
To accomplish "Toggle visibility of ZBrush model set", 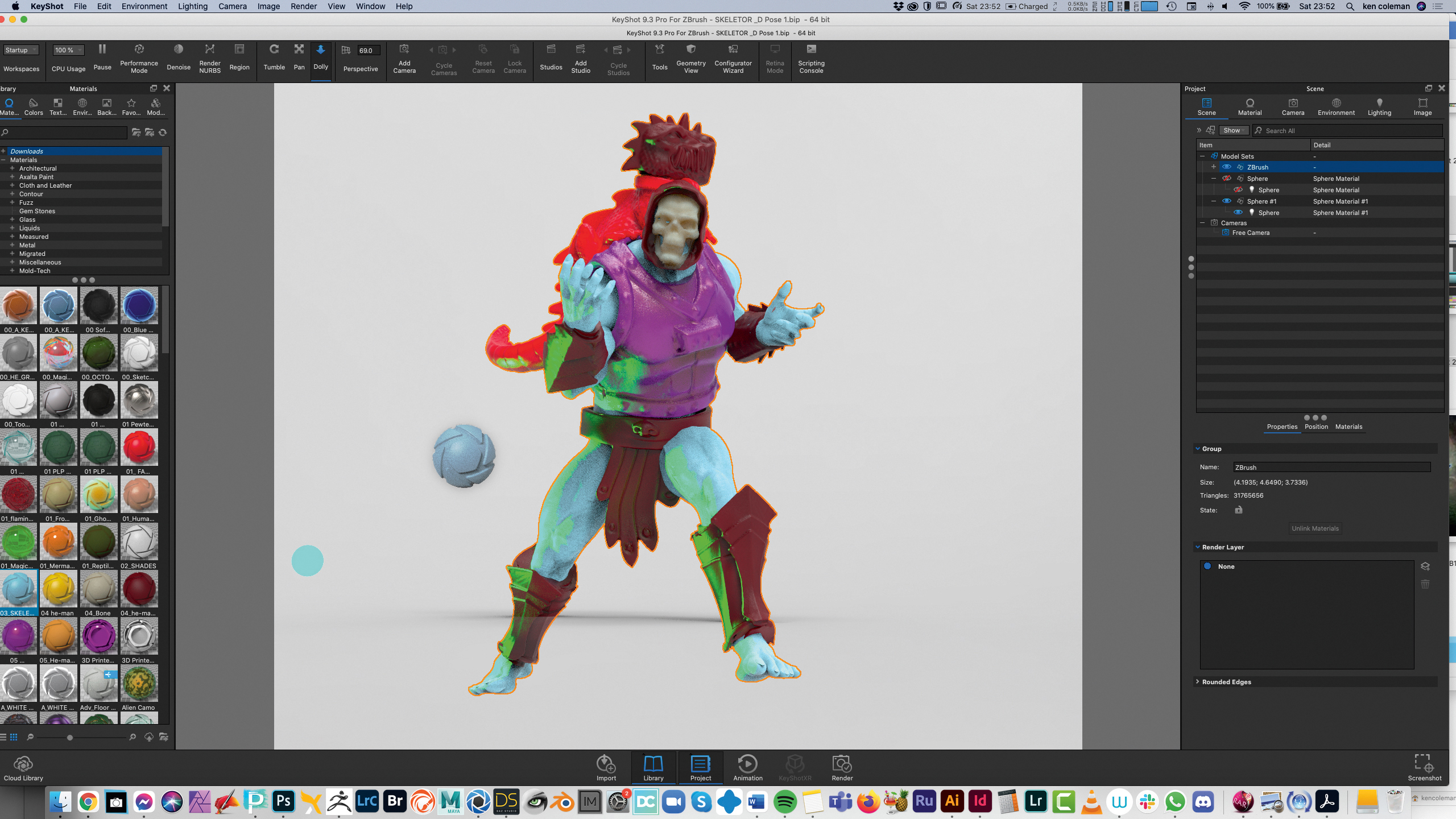I will tap(1227, 167).
